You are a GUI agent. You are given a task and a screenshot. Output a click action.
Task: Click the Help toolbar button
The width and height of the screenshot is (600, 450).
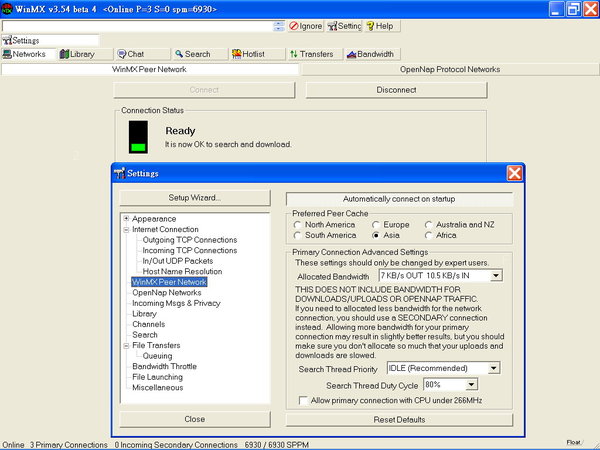pos(382,26)
